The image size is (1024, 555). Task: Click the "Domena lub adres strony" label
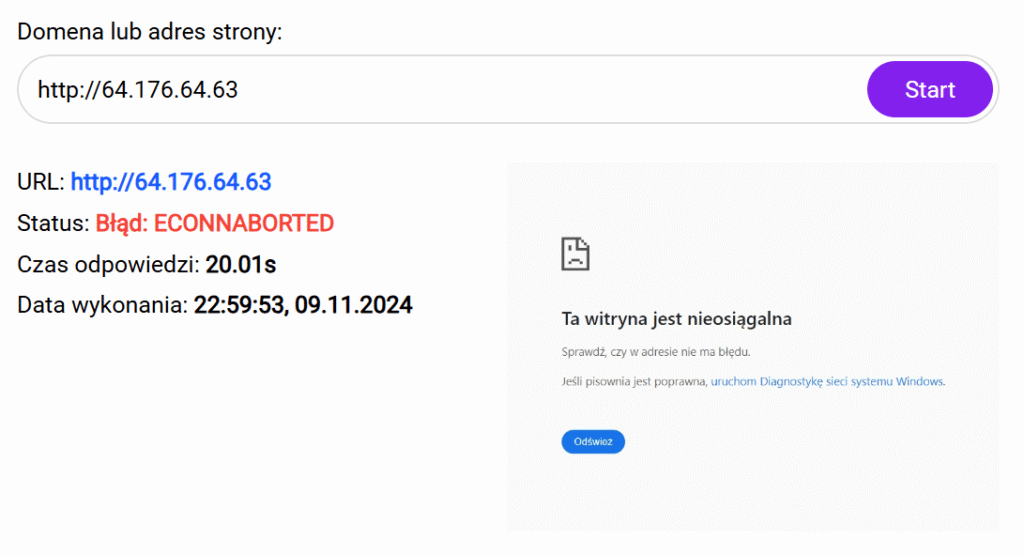150,32
